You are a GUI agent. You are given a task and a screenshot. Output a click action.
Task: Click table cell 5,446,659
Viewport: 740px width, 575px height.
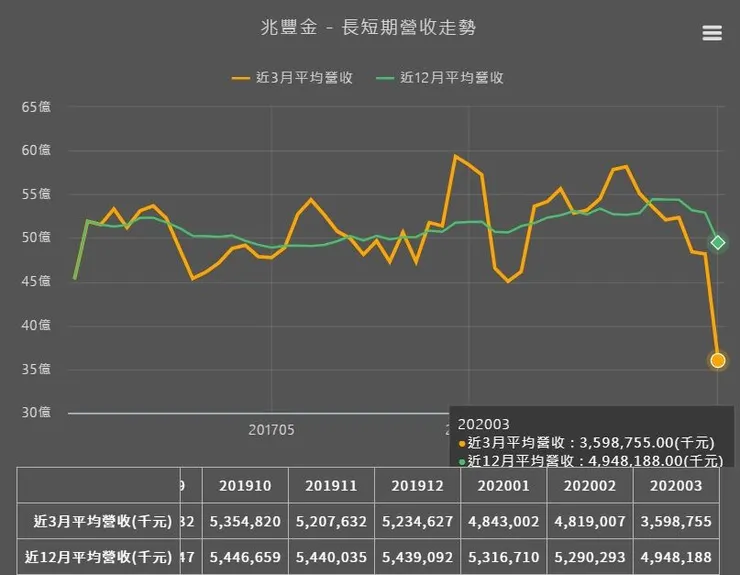coord(245,557)
